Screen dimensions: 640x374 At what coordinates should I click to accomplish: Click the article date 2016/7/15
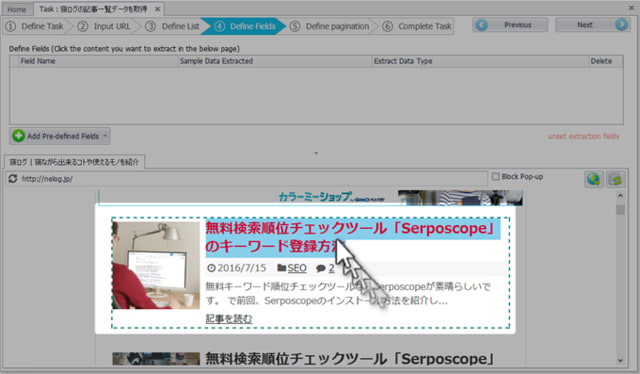(x=242, y=268)
